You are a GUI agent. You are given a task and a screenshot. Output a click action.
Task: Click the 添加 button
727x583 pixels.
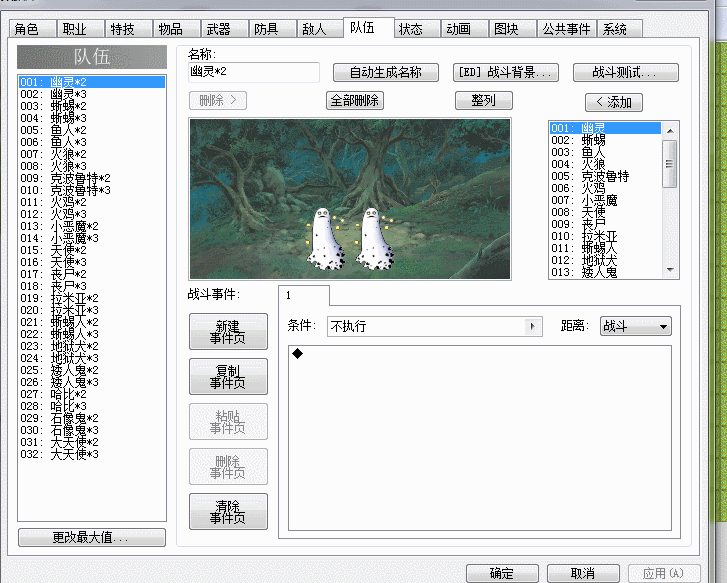point(614,102)
